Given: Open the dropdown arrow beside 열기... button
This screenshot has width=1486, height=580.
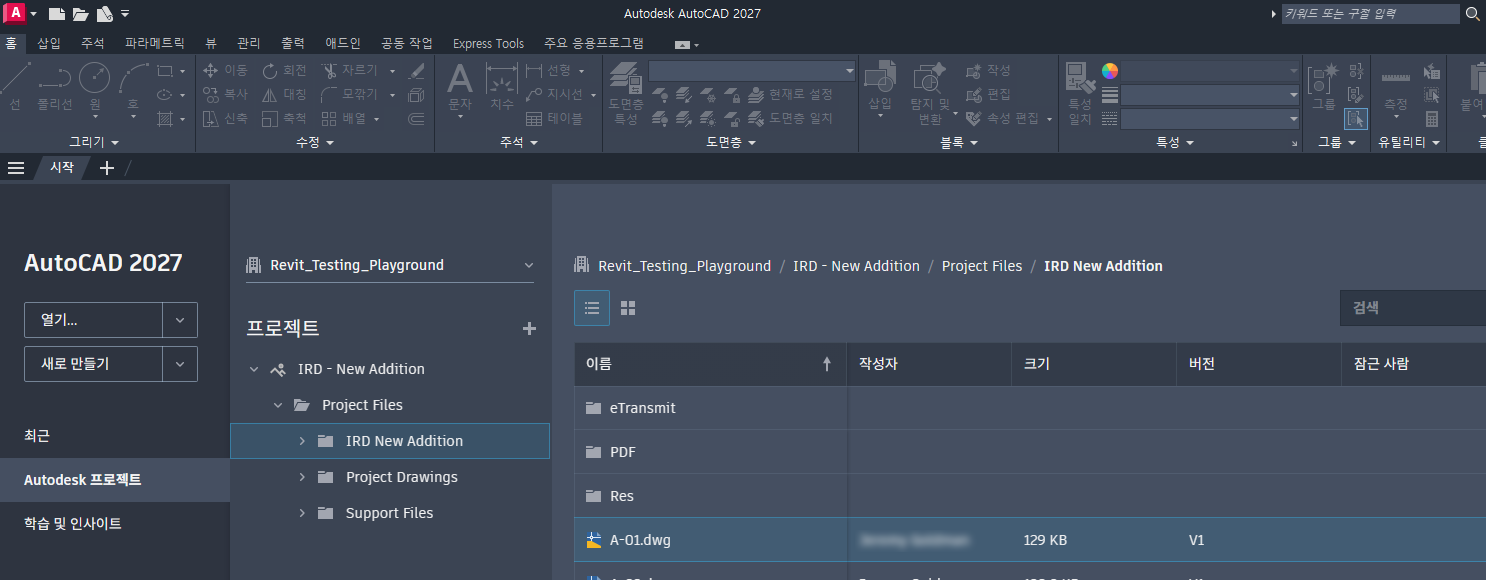Looking at the screenshot, I should pyautogui.click(x=180, y=320).
